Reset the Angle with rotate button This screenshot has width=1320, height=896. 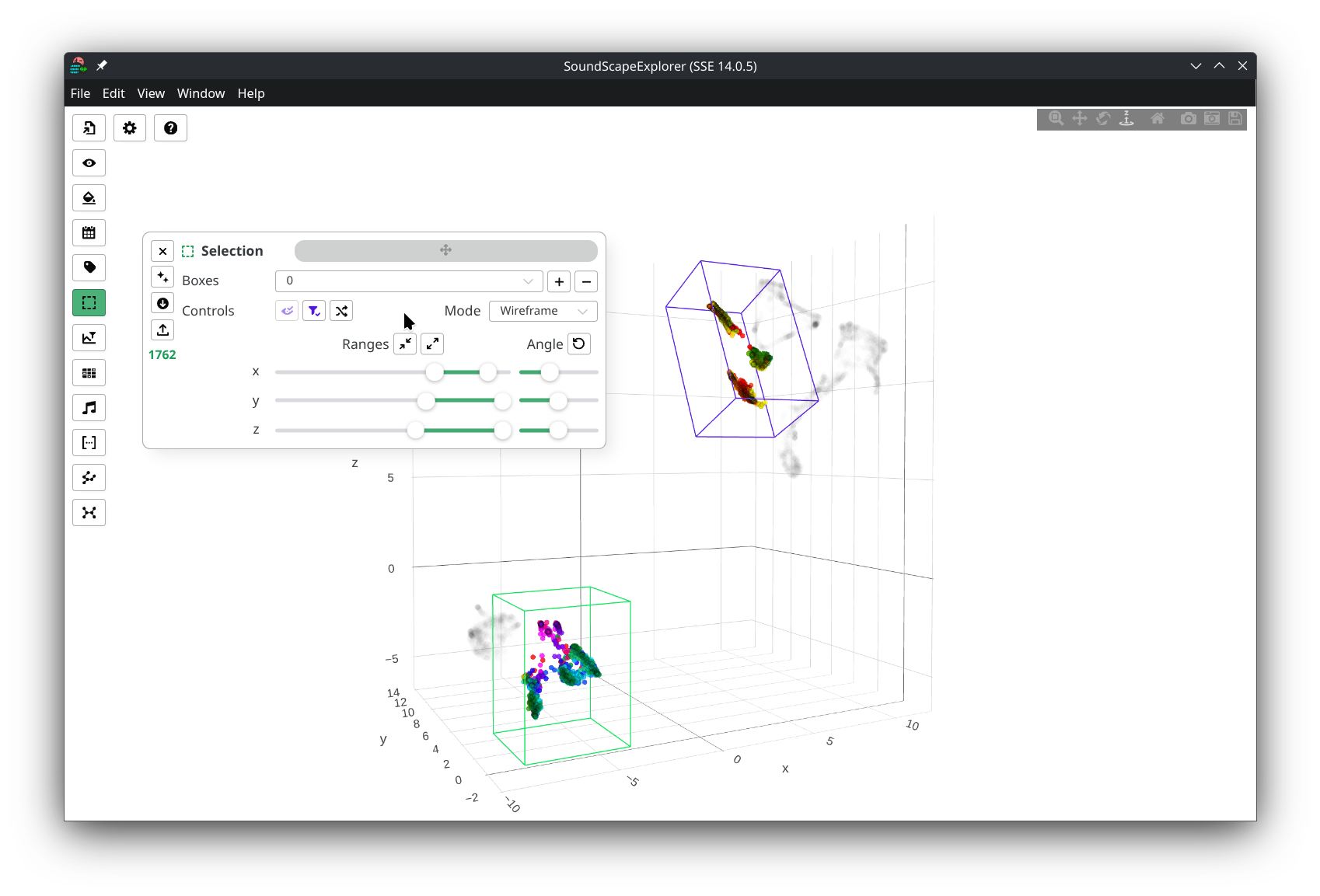click(579, 344)
